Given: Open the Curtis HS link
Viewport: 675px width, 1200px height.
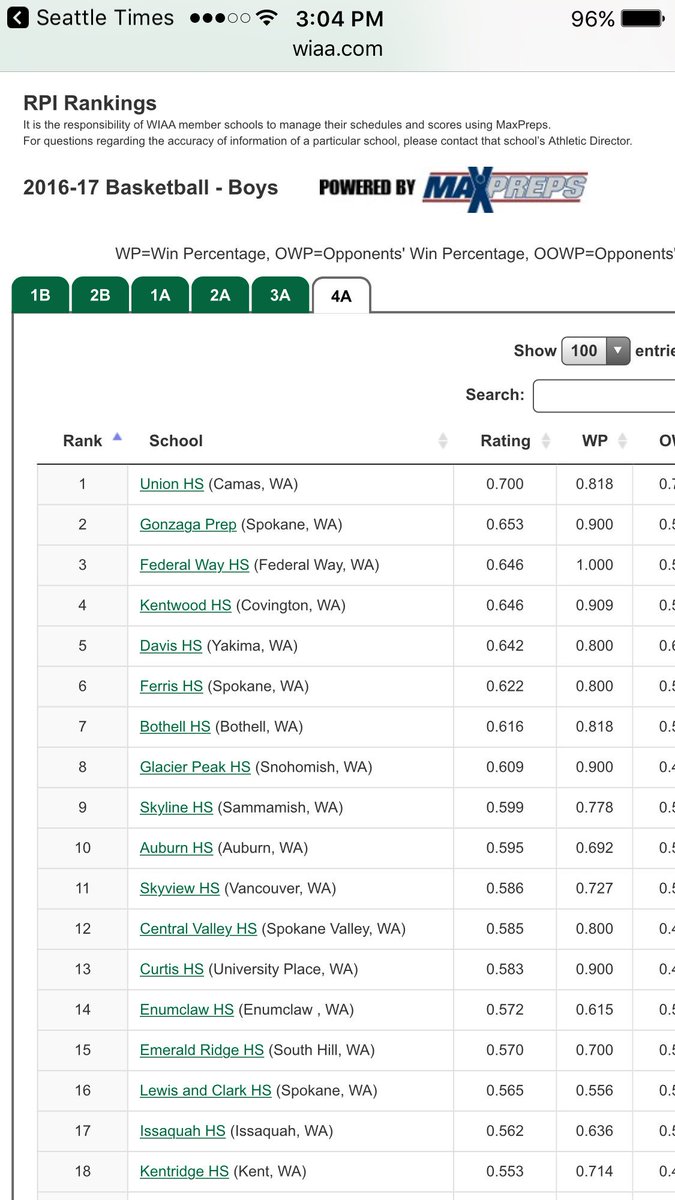Looking at the screenshot, I should click(172, 969).
